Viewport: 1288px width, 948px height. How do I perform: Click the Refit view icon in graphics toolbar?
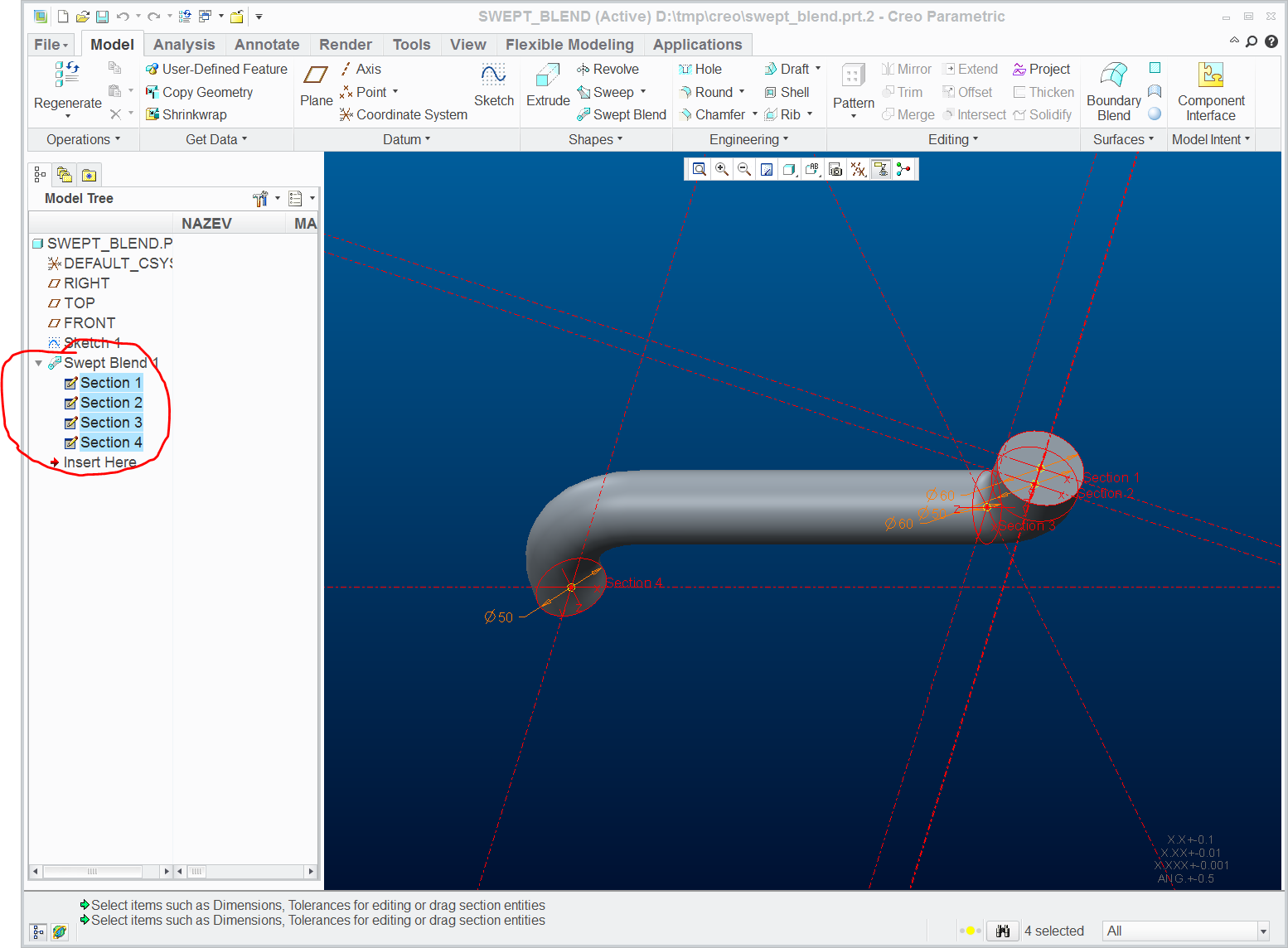tap(700, 170)
